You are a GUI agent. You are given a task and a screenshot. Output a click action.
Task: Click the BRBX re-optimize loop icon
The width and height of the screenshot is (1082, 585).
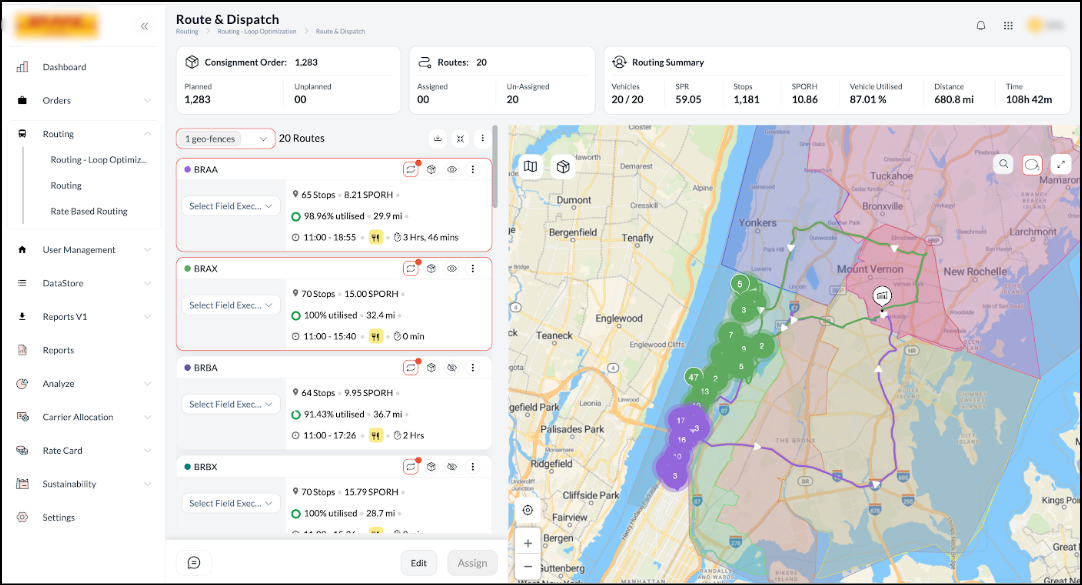(411, 467)
